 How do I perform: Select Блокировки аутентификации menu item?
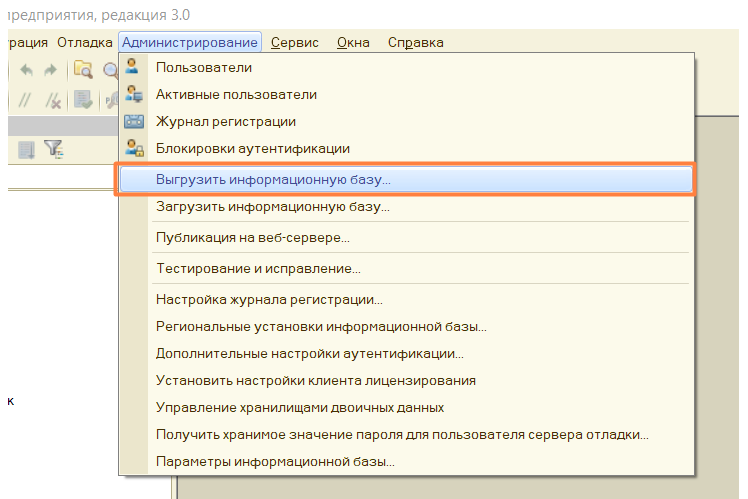coord(406,148)
